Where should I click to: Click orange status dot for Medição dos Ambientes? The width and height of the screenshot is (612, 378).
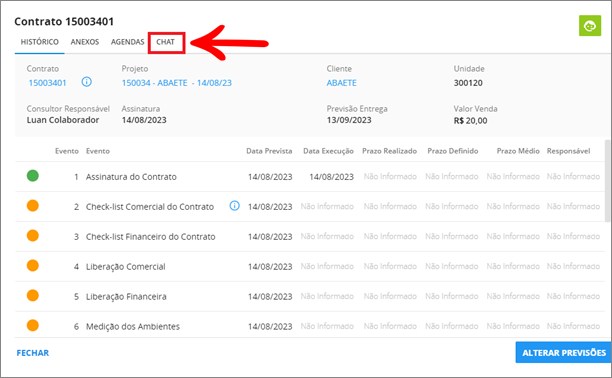33,325
